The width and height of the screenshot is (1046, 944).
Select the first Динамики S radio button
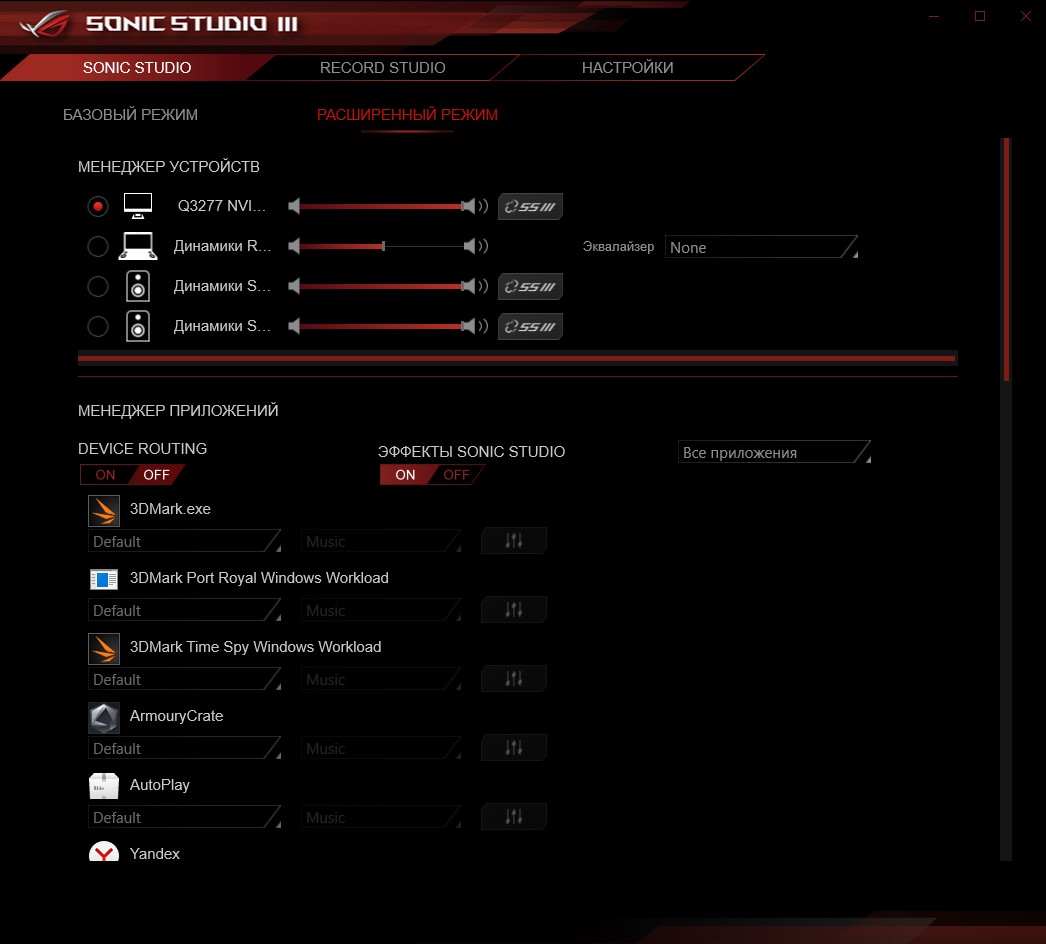click(x=98, y=286)
